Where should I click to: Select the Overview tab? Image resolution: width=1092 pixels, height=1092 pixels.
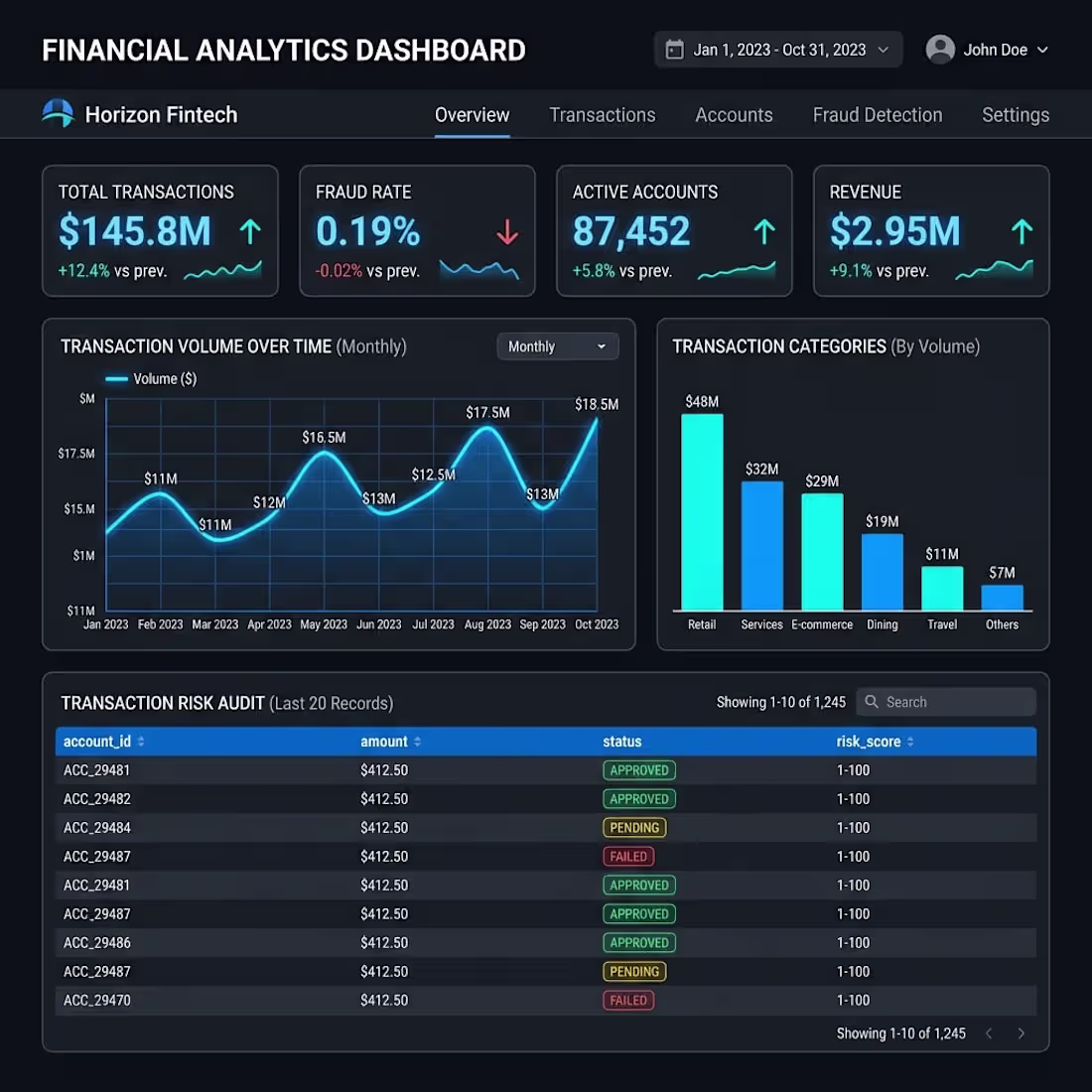click(x=472, y=115)
